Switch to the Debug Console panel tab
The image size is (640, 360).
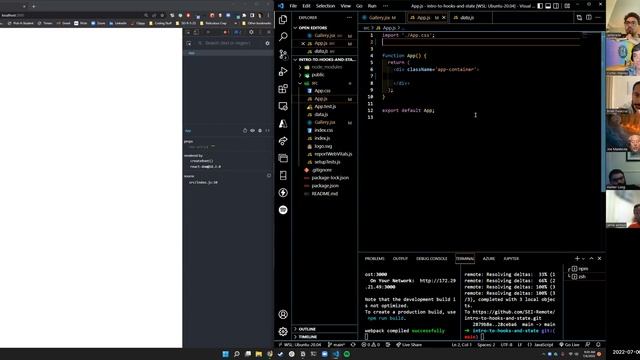tap(431, 259)
